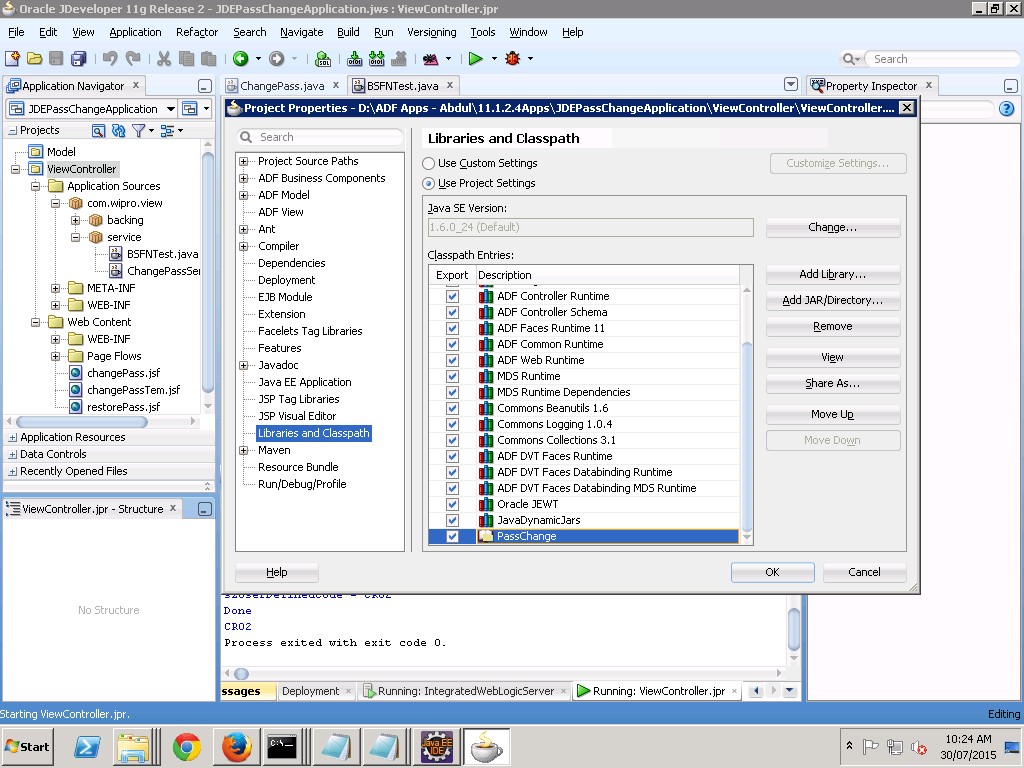Open Google Chrome from the taskbar
This screenshot has width=1024, height=768.
click(186, 747)
